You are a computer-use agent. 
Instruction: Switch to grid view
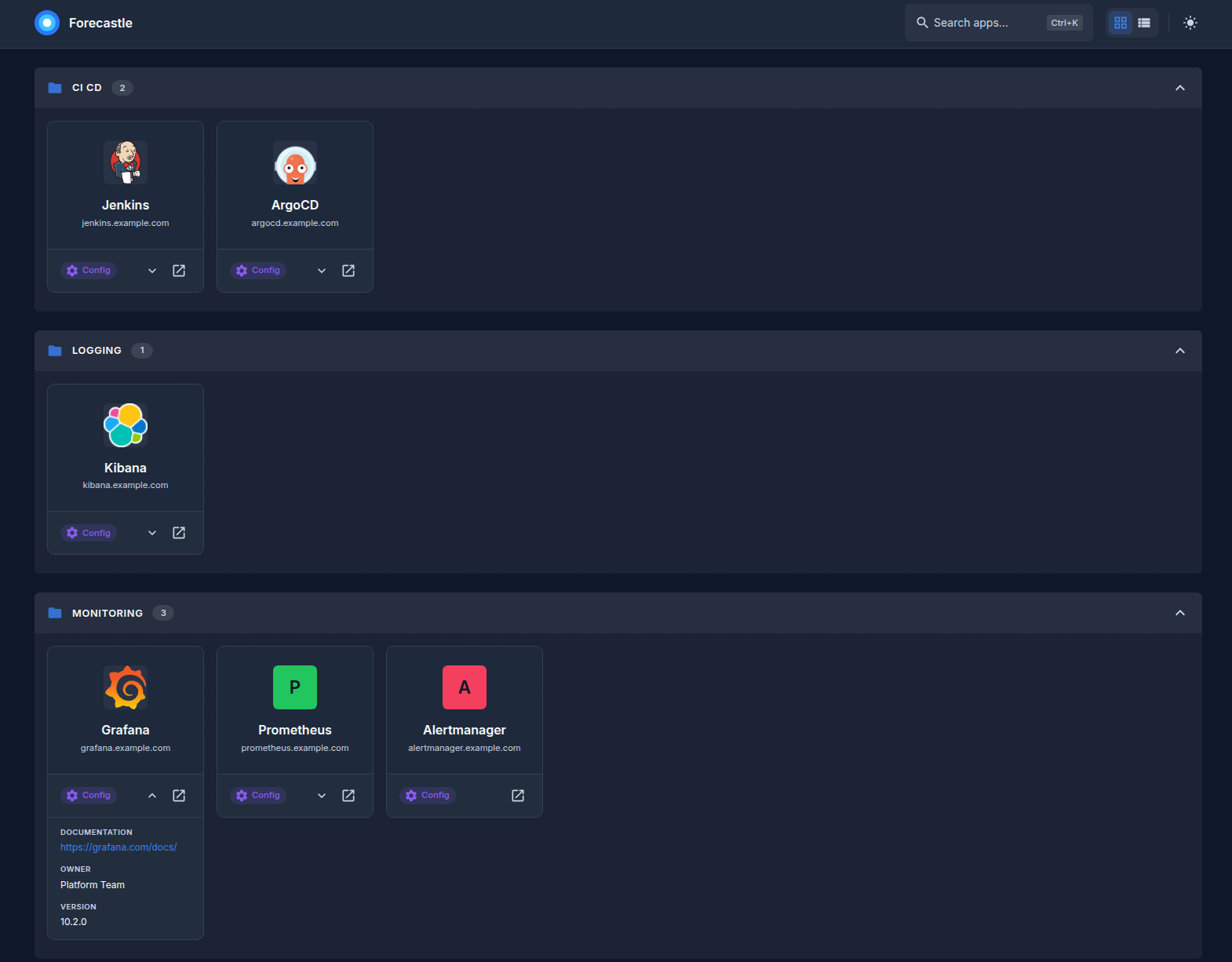click(x=1121, y=23)
